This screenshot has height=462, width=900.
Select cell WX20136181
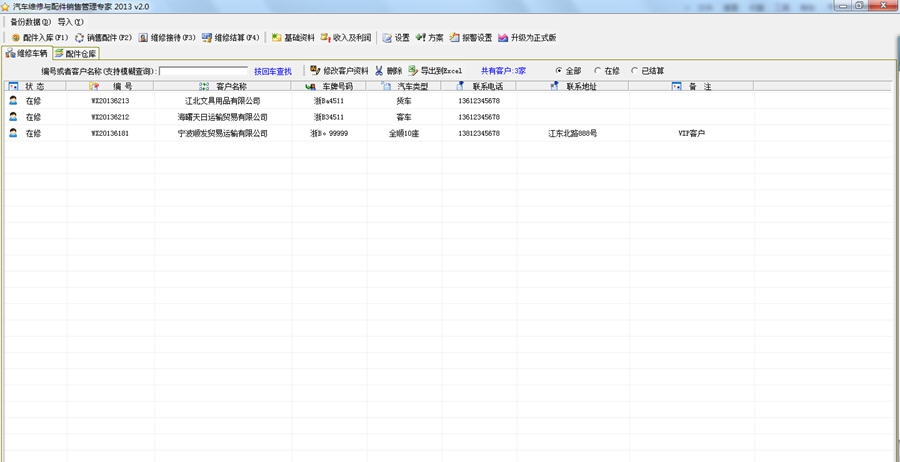[110, 133]
